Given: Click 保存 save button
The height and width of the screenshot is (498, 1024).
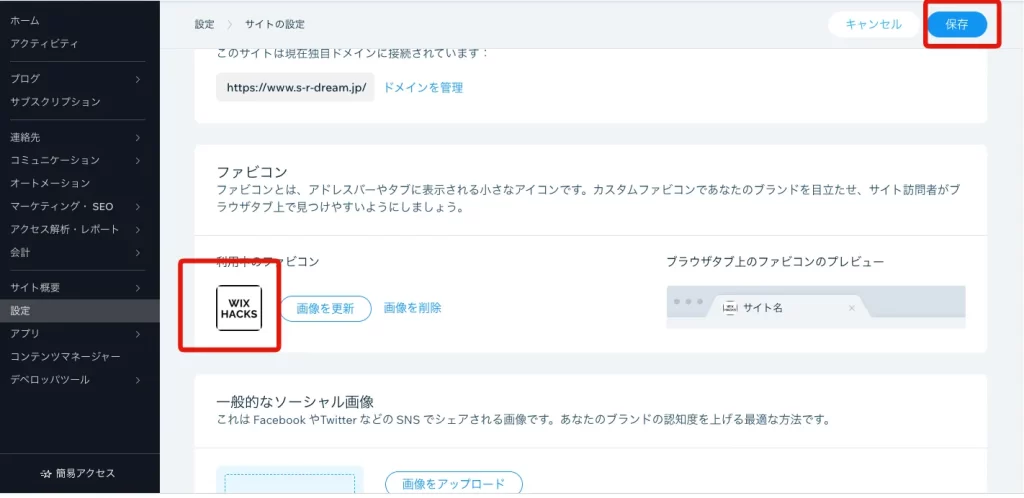Looking at the screenshot, I should tap(957, 25).
